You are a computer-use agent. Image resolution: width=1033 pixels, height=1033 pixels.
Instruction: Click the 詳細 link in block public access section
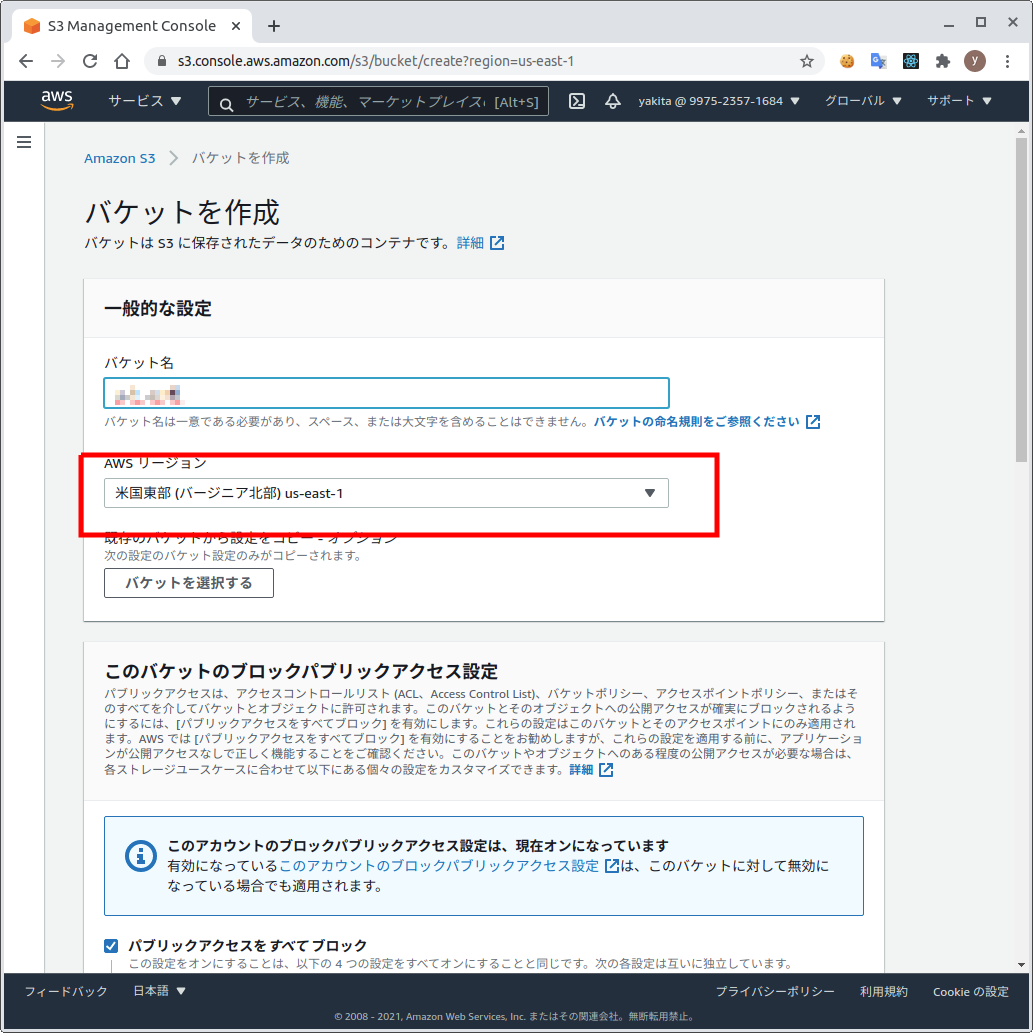pyautogui.click(x=581, y=769)
